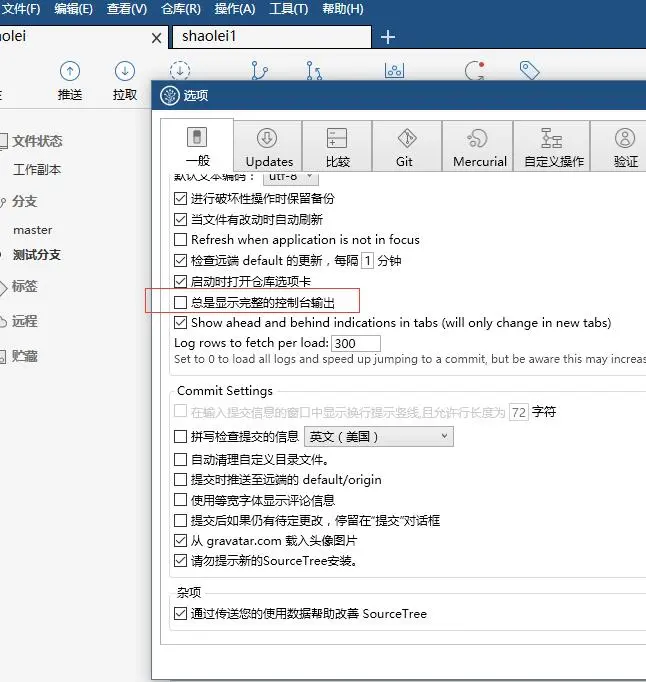This screenshot has width=646, height=682.
Task: Toggle 从 gravatar.com 载入头像图片 checkbox
Action: click(x=180, y=541)
